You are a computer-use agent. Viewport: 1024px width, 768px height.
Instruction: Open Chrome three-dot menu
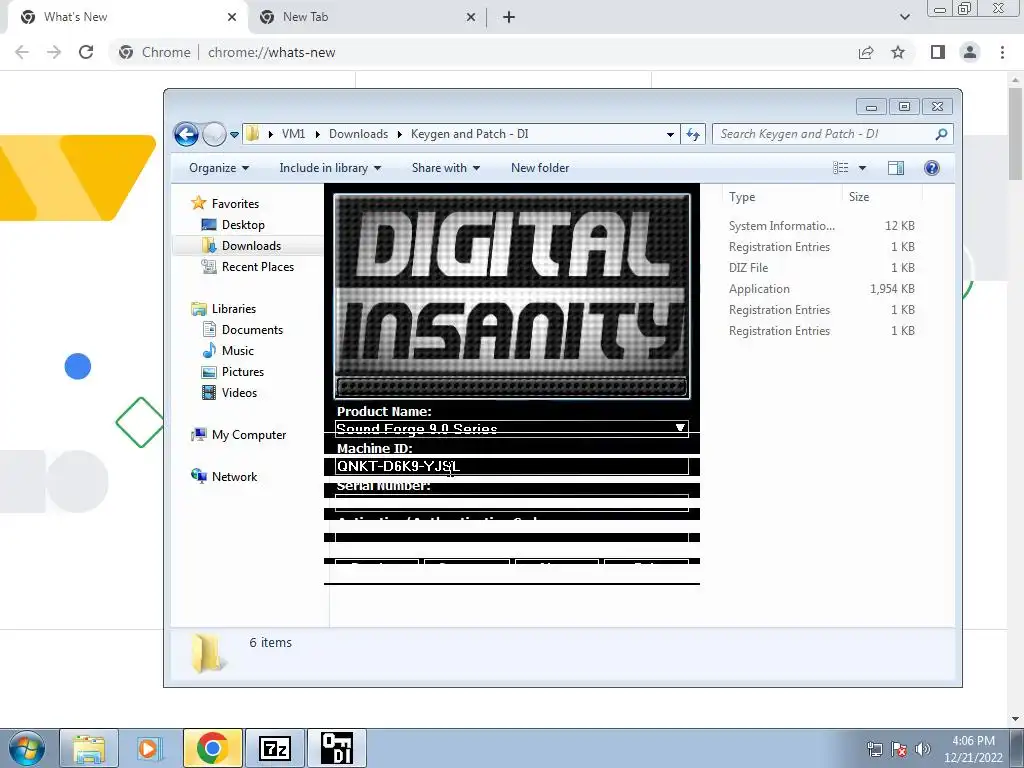pos(1002,52)
